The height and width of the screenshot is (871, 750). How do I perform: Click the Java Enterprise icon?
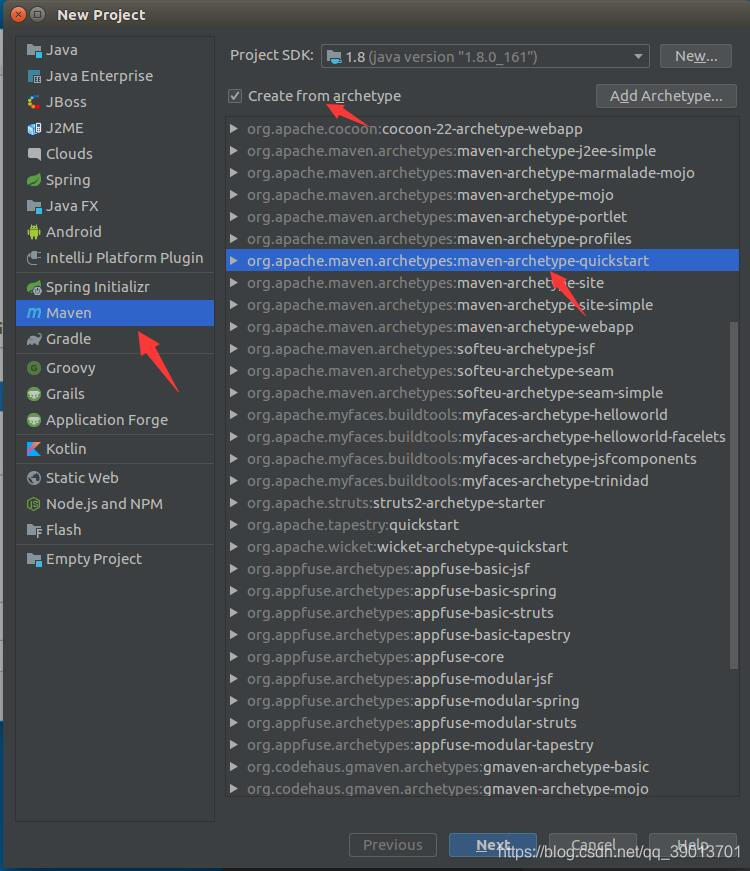(x=34, y=76)
